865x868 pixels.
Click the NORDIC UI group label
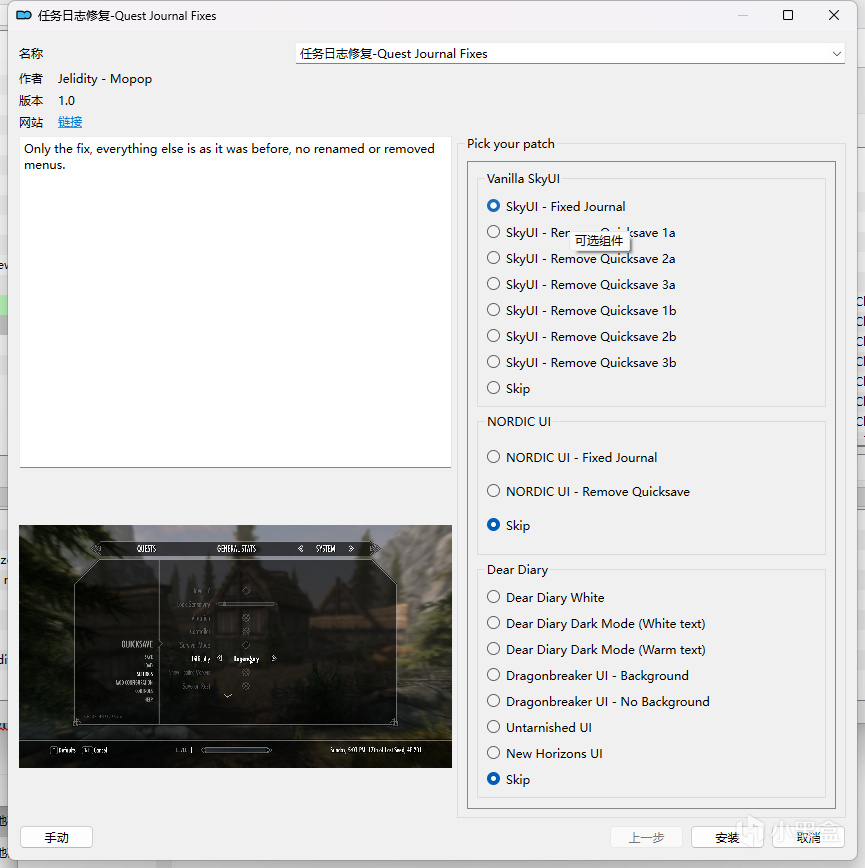coord(519,422)
